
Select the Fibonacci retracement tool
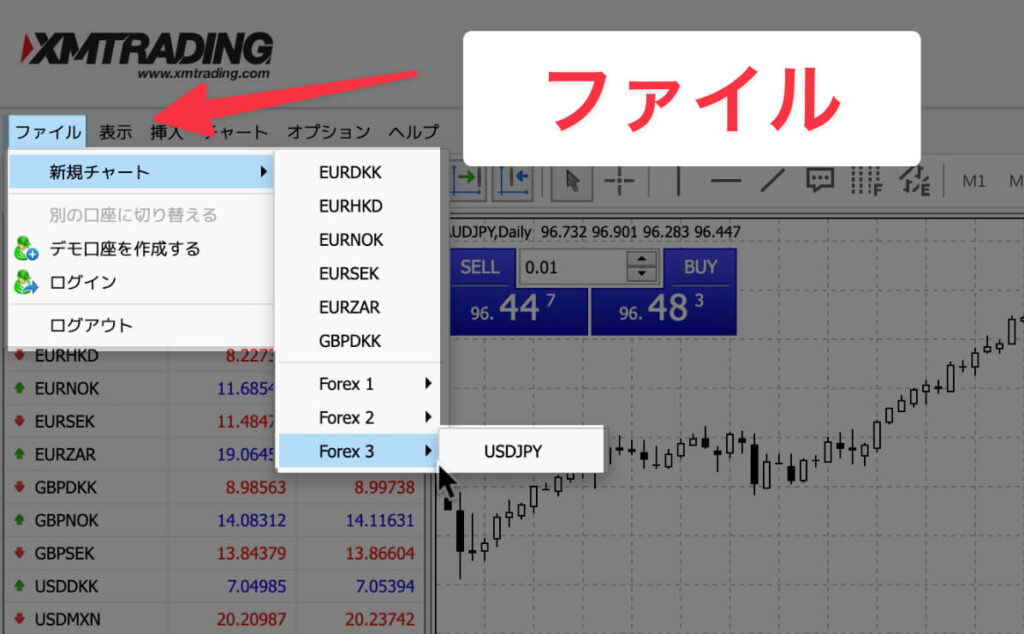point(866,181)
